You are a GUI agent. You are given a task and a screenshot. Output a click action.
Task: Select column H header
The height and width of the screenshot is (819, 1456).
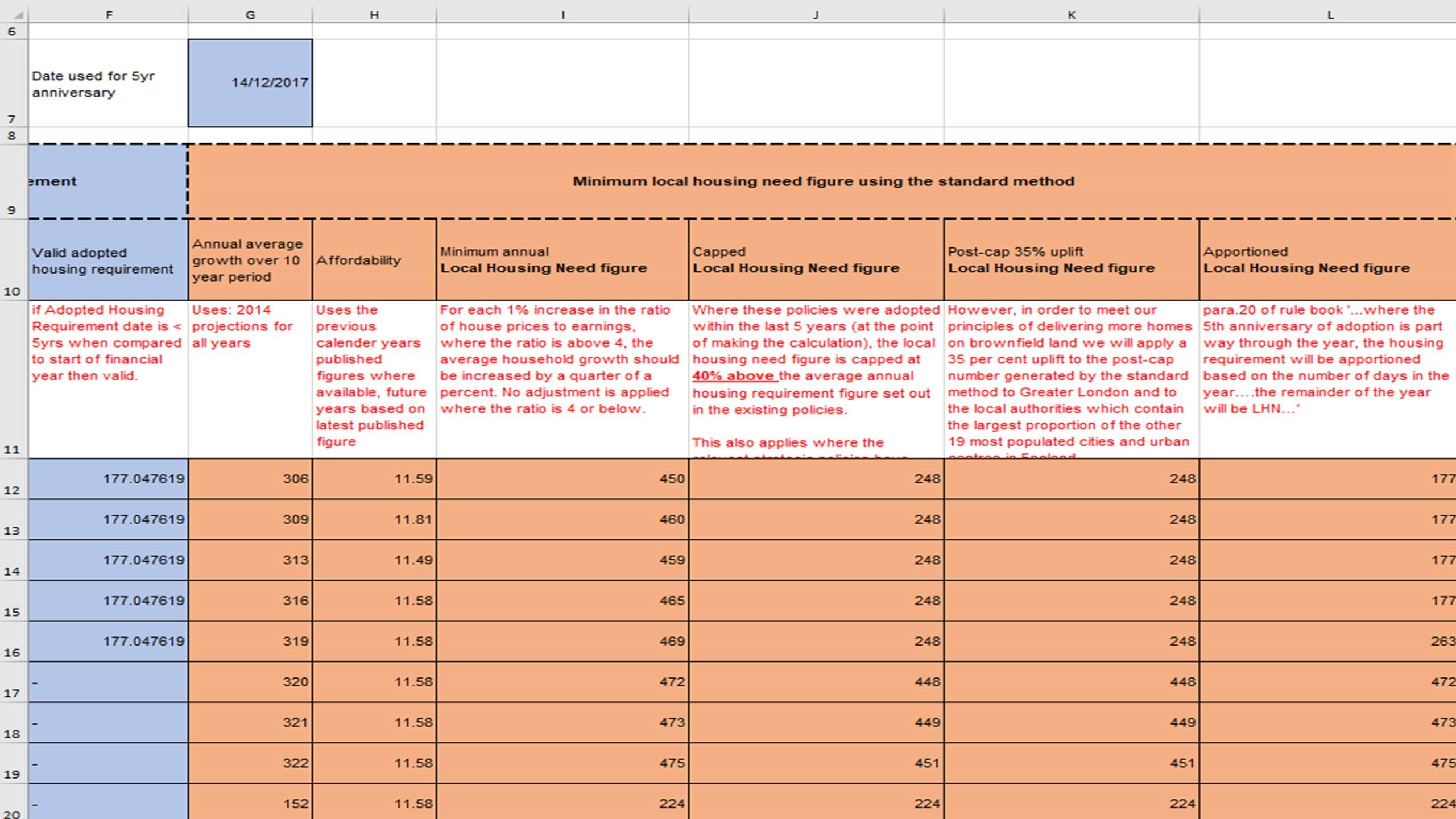click(x=374, y=15)
